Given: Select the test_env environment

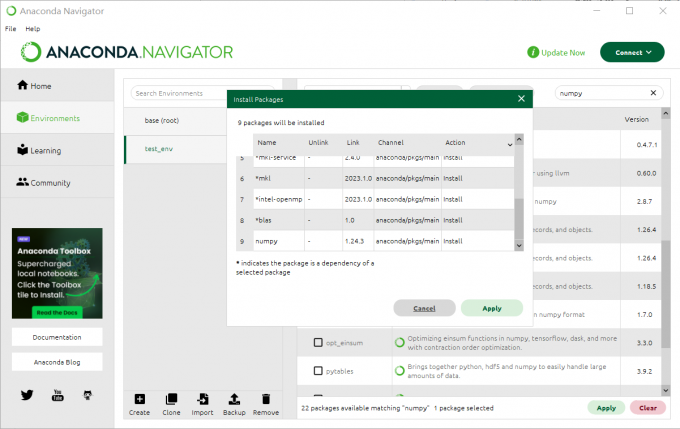Looking at the screenshot, I should 176,149.
